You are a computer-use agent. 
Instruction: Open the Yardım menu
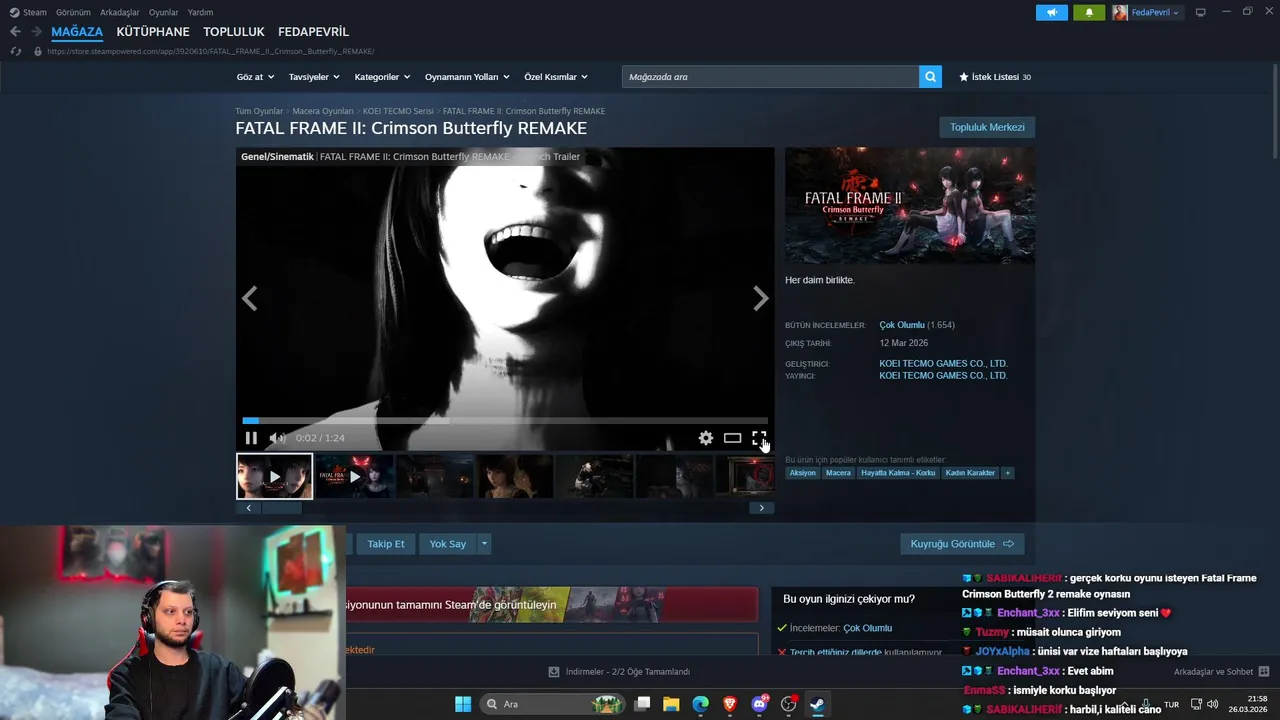coord(200,12)
